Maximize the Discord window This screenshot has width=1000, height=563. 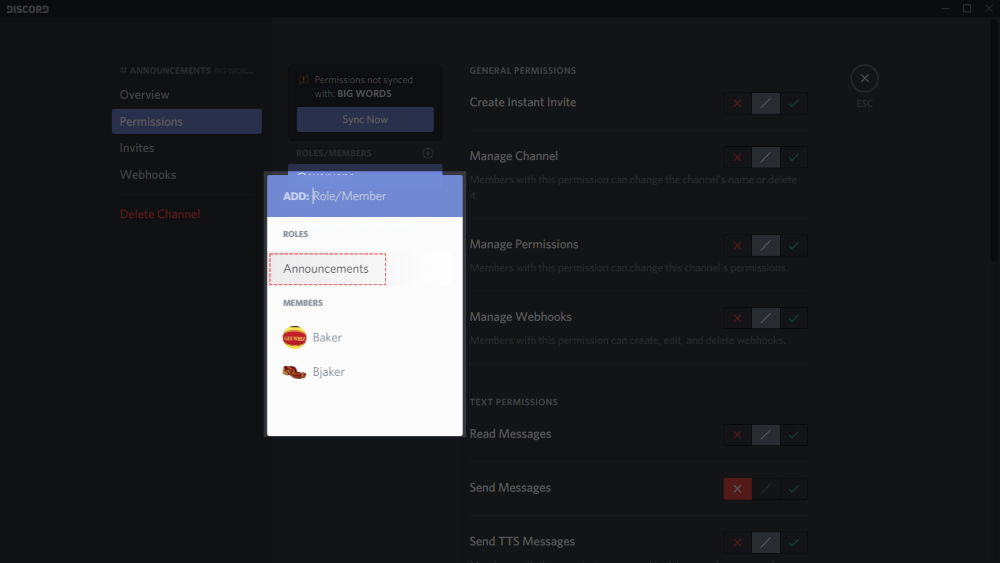point(967,8)
